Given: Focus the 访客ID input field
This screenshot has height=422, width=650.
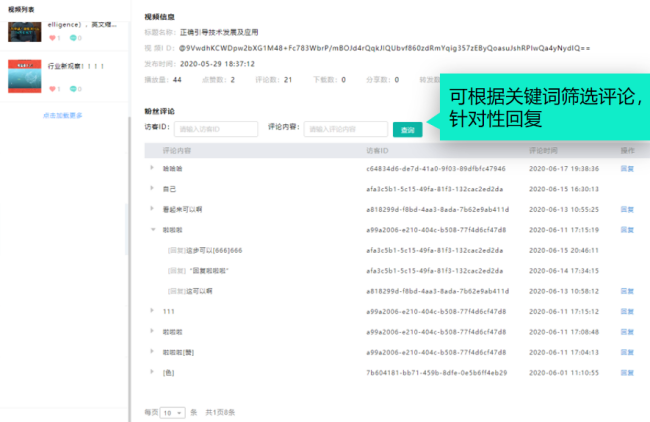Looking at the screenshot, I should click(x=216, y=129).
